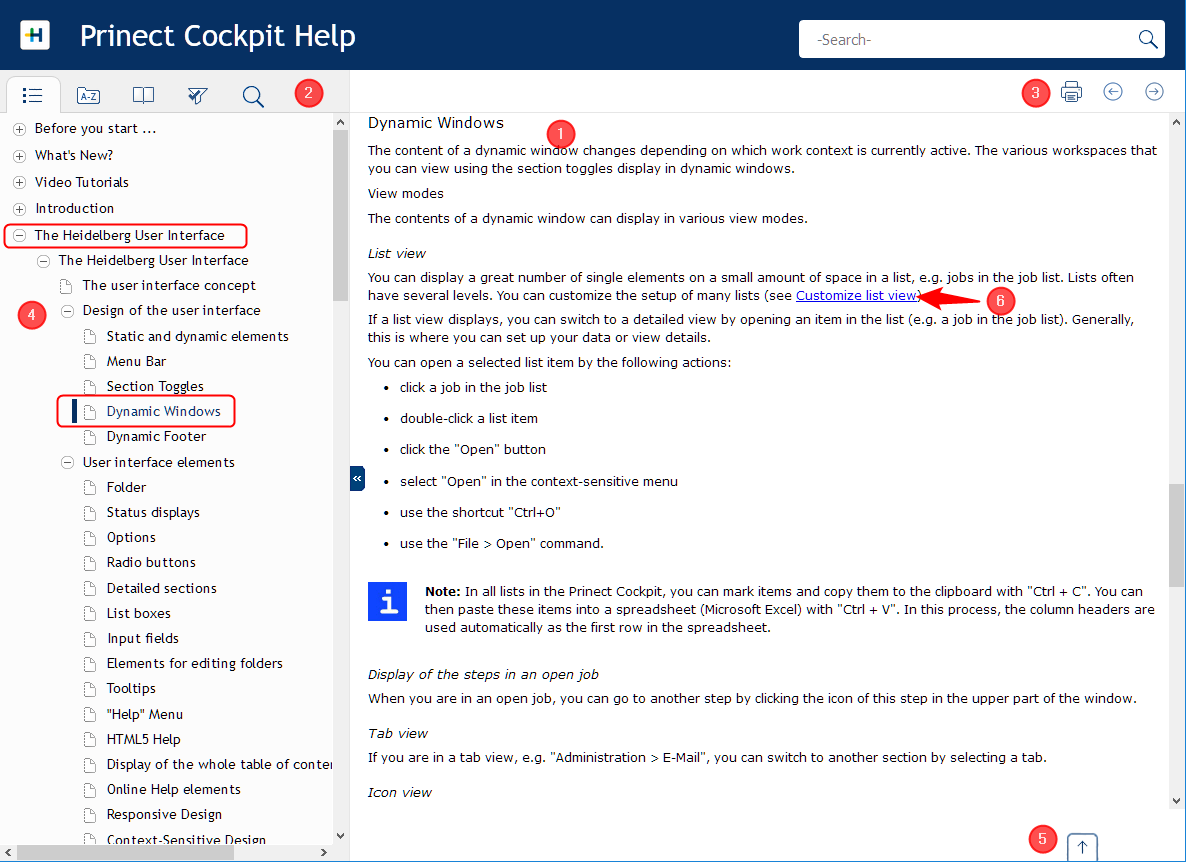The width and height of the screenshot is (1186, 862).
Task: Click the sidebar horizontal scrollbar
Action: point(170,852)
